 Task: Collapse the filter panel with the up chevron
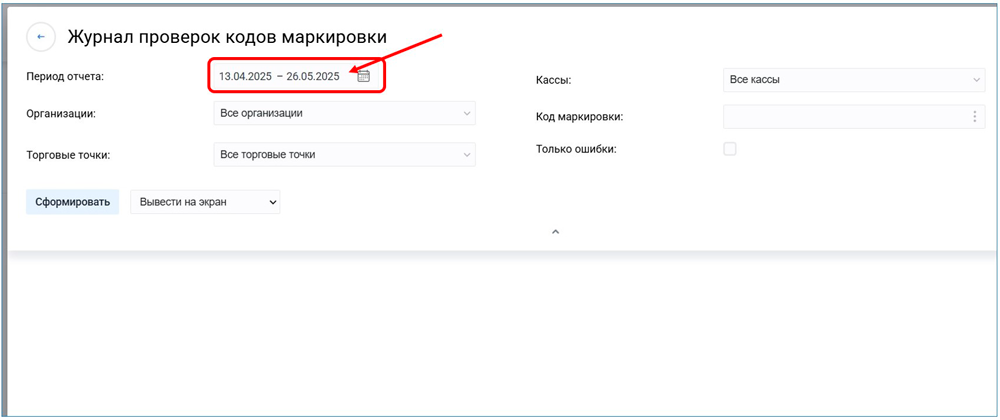pyautogui.click(x=556, y=231)
